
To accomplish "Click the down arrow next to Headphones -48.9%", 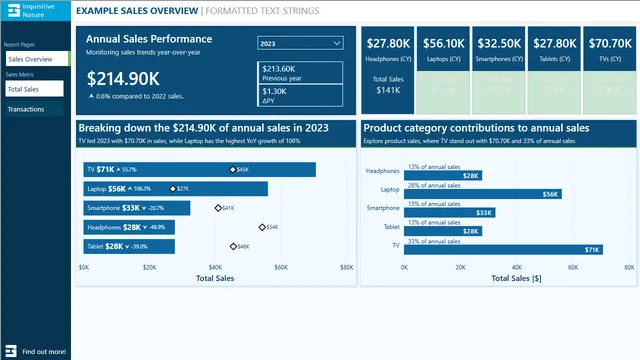I will [145, 227].
